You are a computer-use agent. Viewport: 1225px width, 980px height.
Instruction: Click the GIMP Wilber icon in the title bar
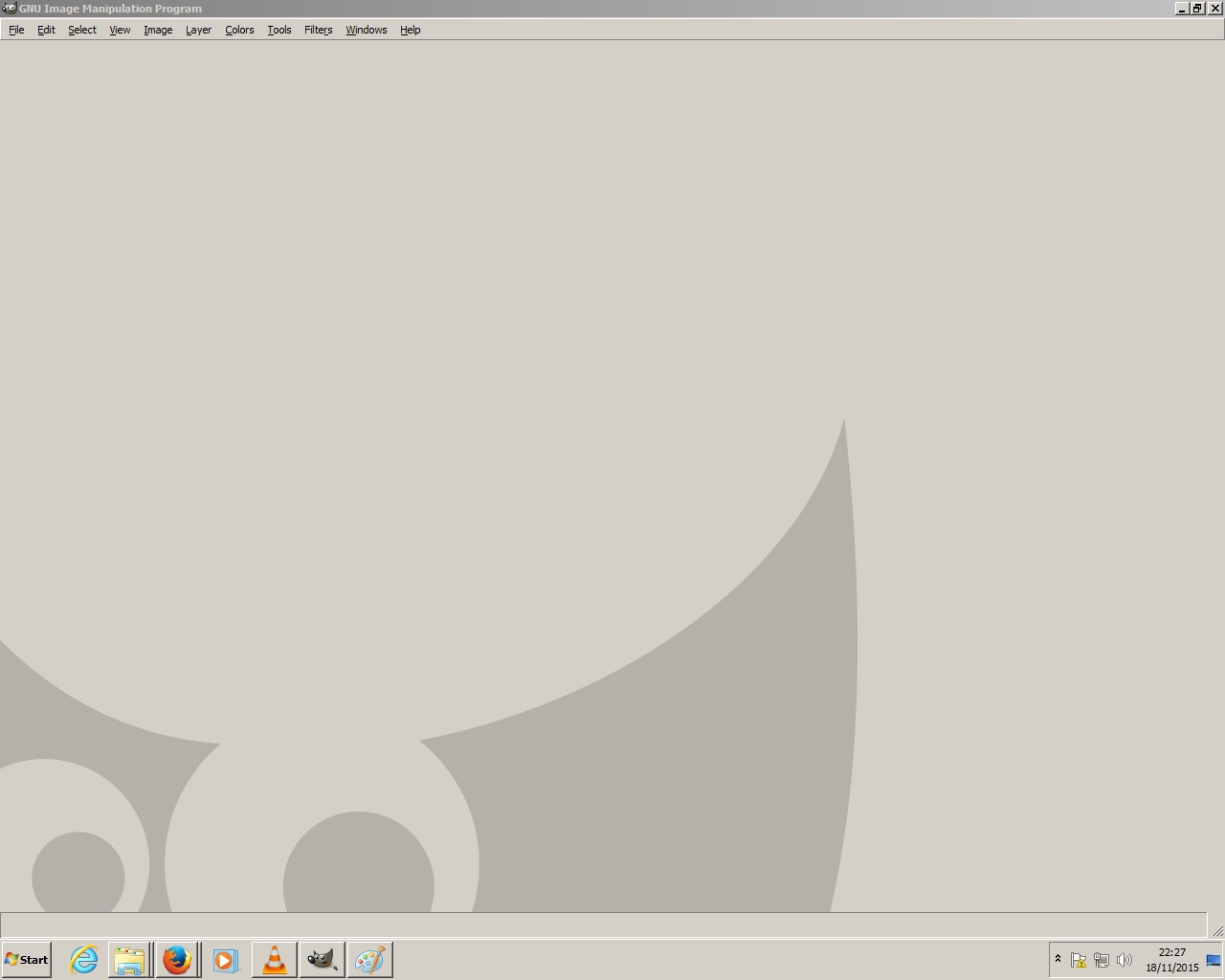(10, 9)
